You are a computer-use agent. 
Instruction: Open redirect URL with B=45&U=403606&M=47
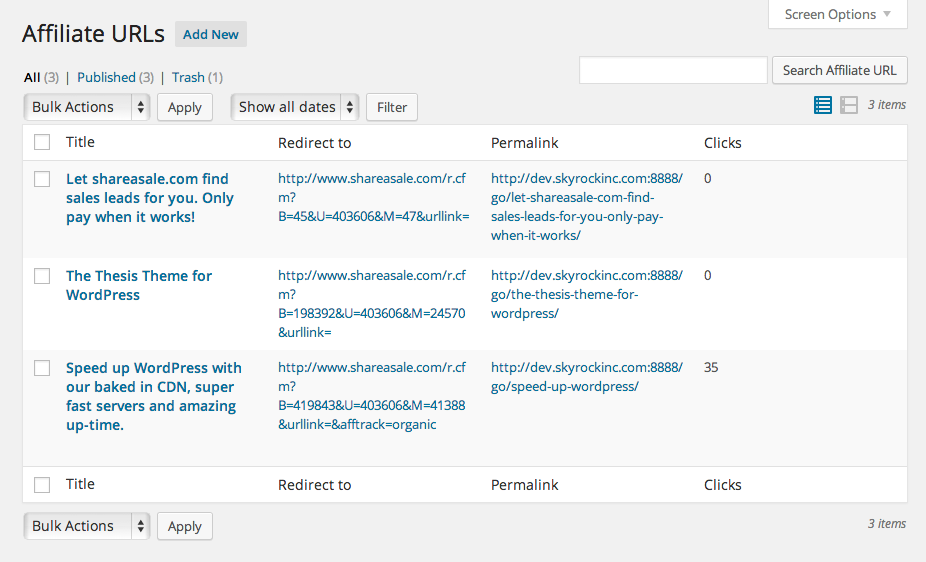pos(374,197)
